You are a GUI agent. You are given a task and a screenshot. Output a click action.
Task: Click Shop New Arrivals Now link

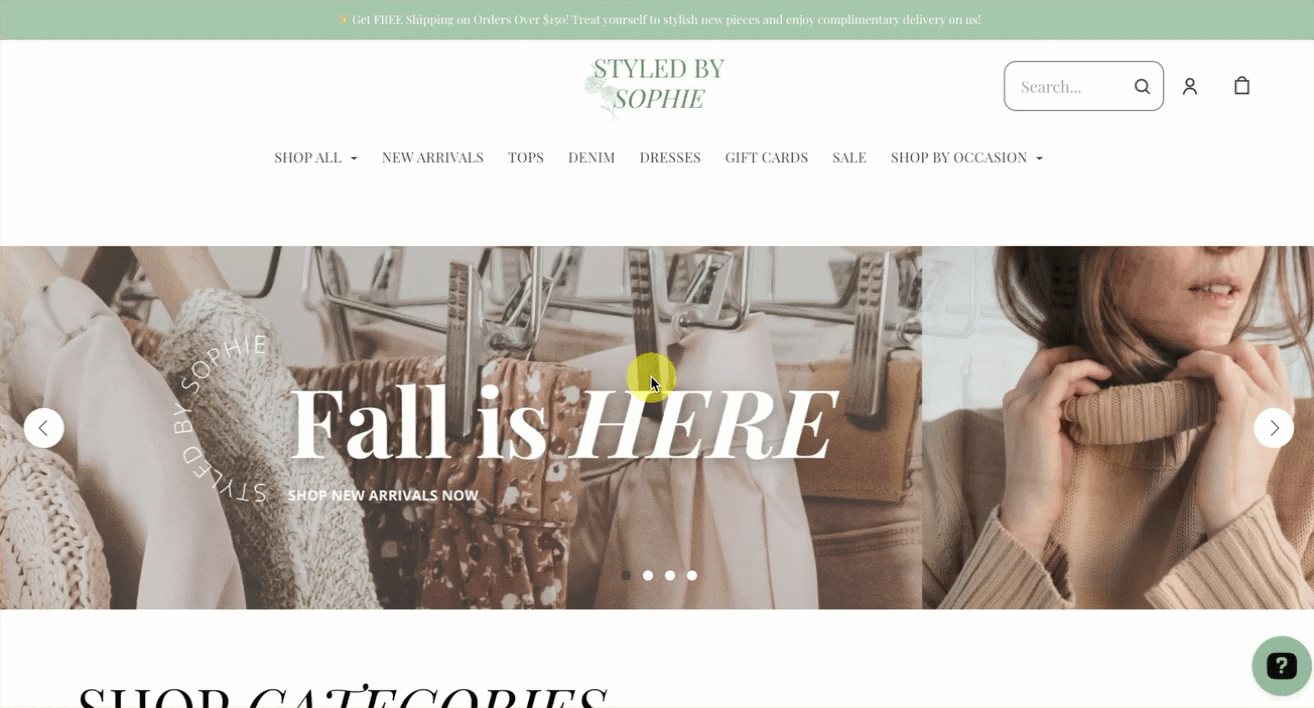point(383,495)
